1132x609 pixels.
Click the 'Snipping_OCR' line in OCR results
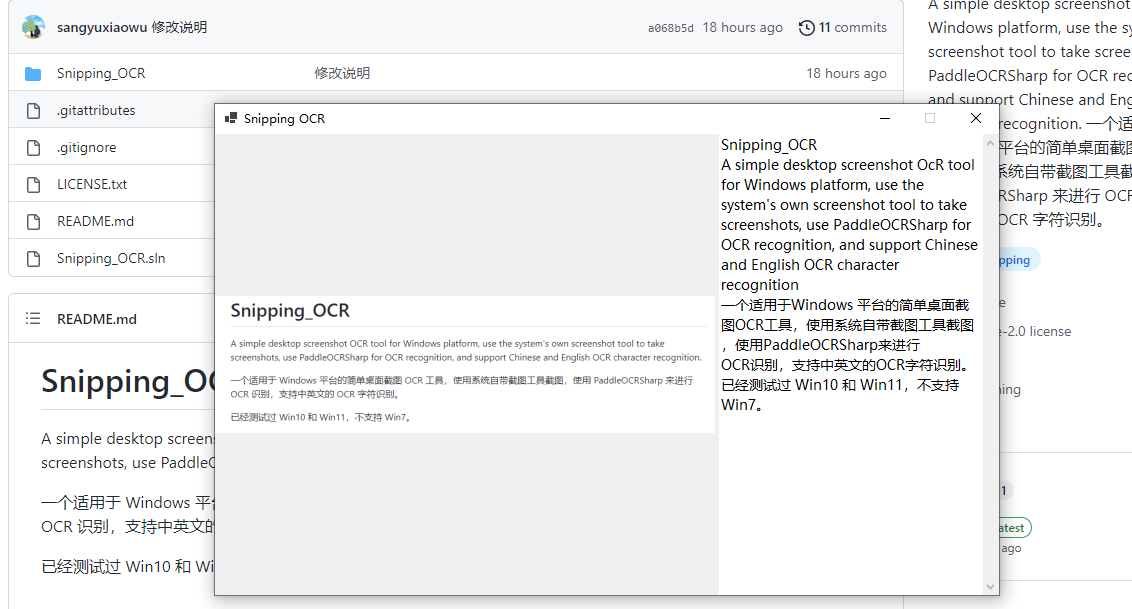click(x=769, y=145)
